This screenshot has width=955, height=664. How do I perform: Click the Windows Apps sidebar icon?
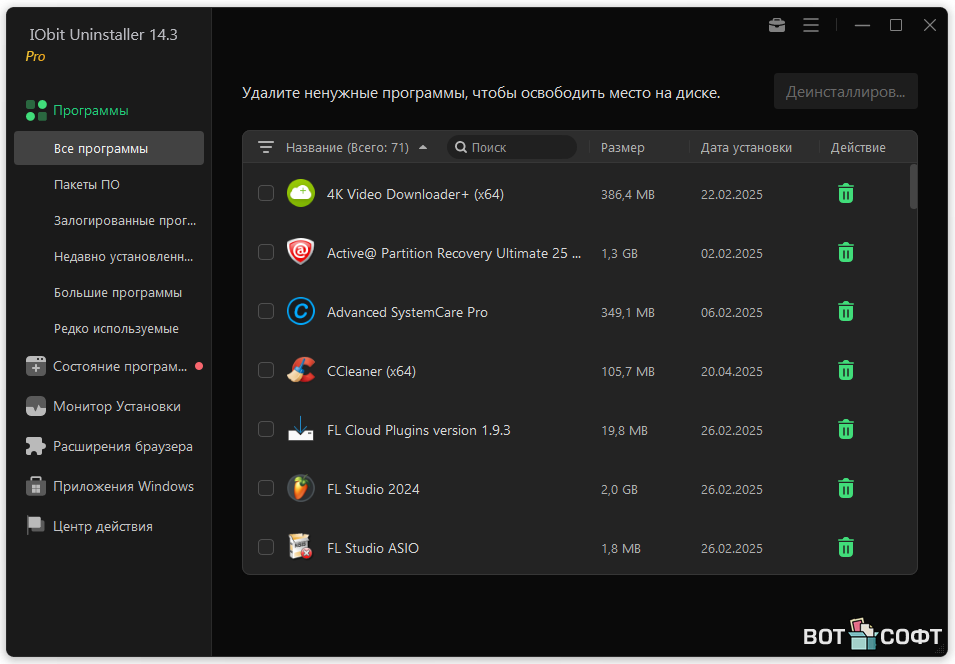[36, 486]
